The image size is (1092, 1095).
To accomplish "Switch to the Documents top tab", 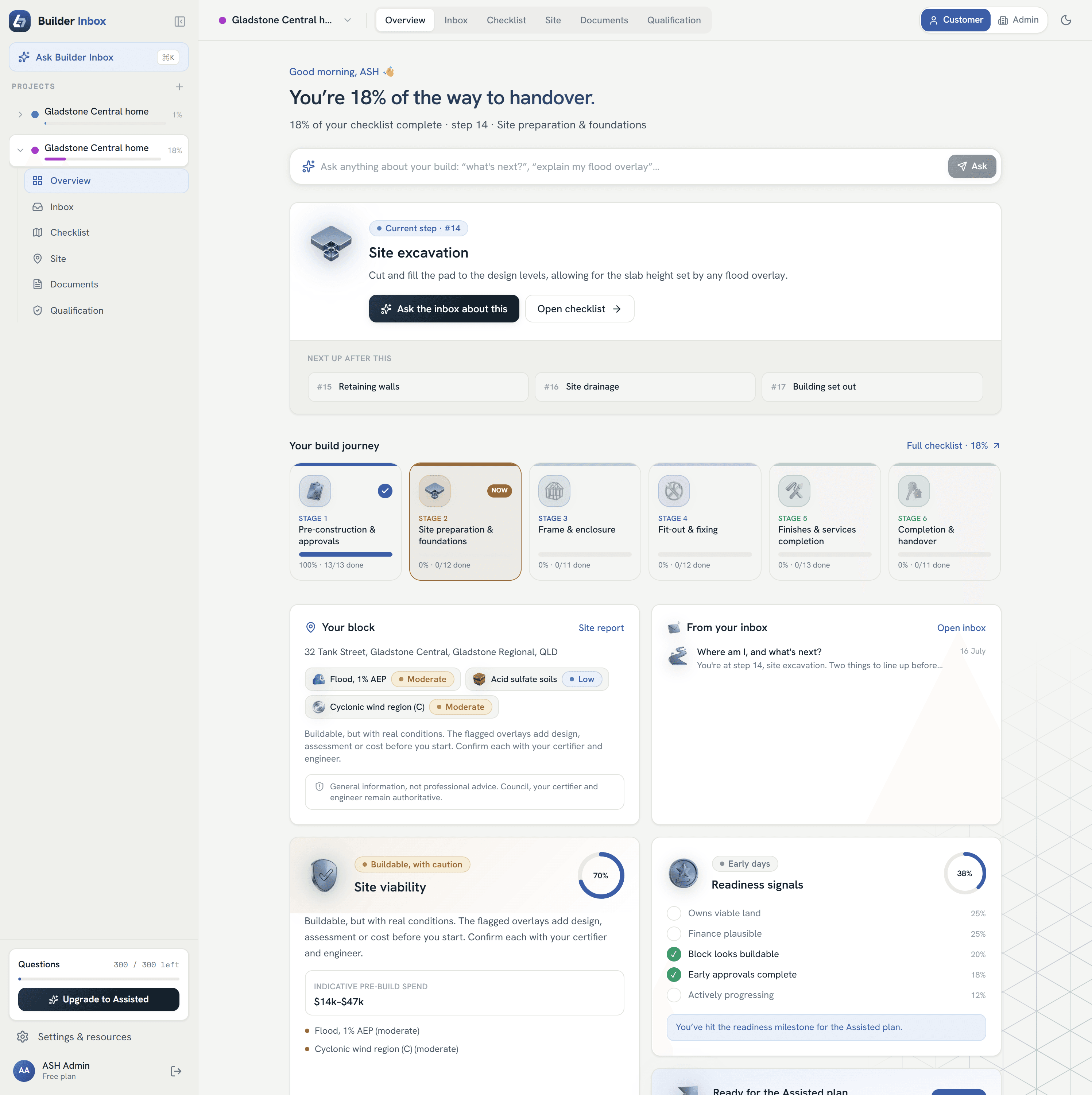I will coord(604,20).
